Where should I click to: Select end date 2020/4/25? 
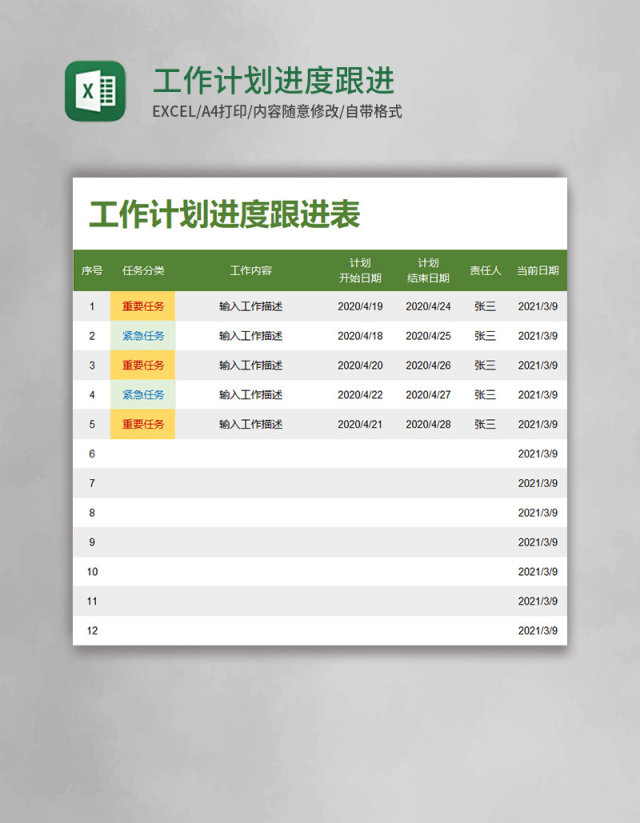(428, 335)
